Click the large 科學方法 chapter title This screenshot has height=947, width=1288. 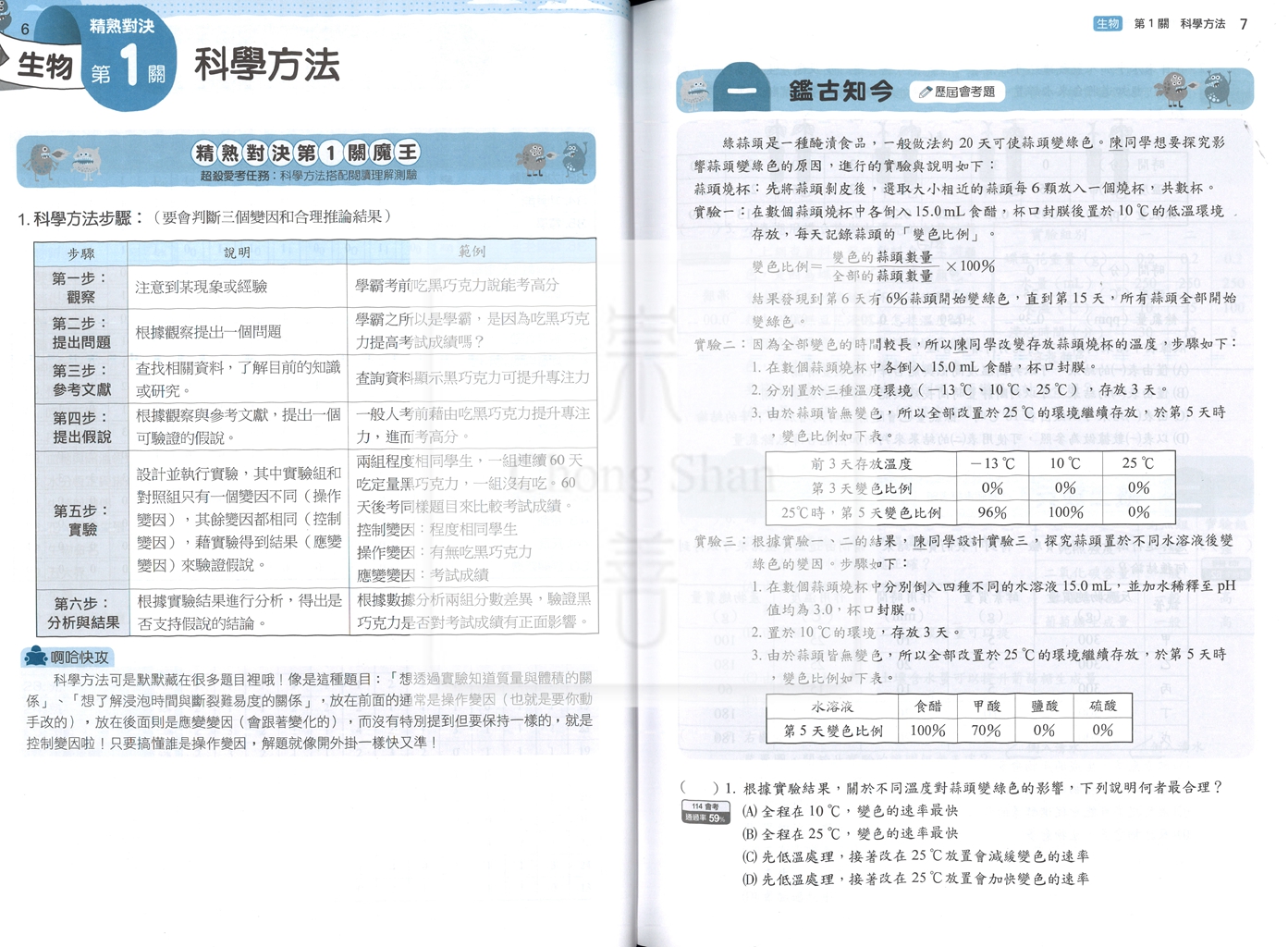(x=267, y=65)
